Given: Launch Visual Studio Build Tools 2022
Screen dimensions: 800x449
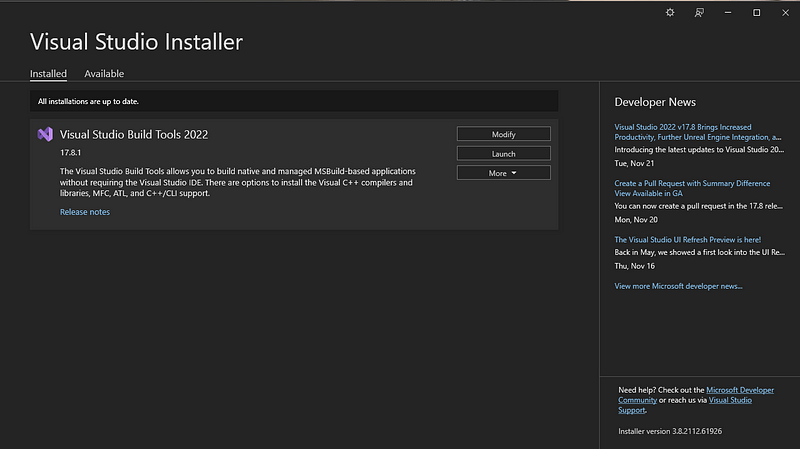Looking at the screenshot, I should pos(504,154).
